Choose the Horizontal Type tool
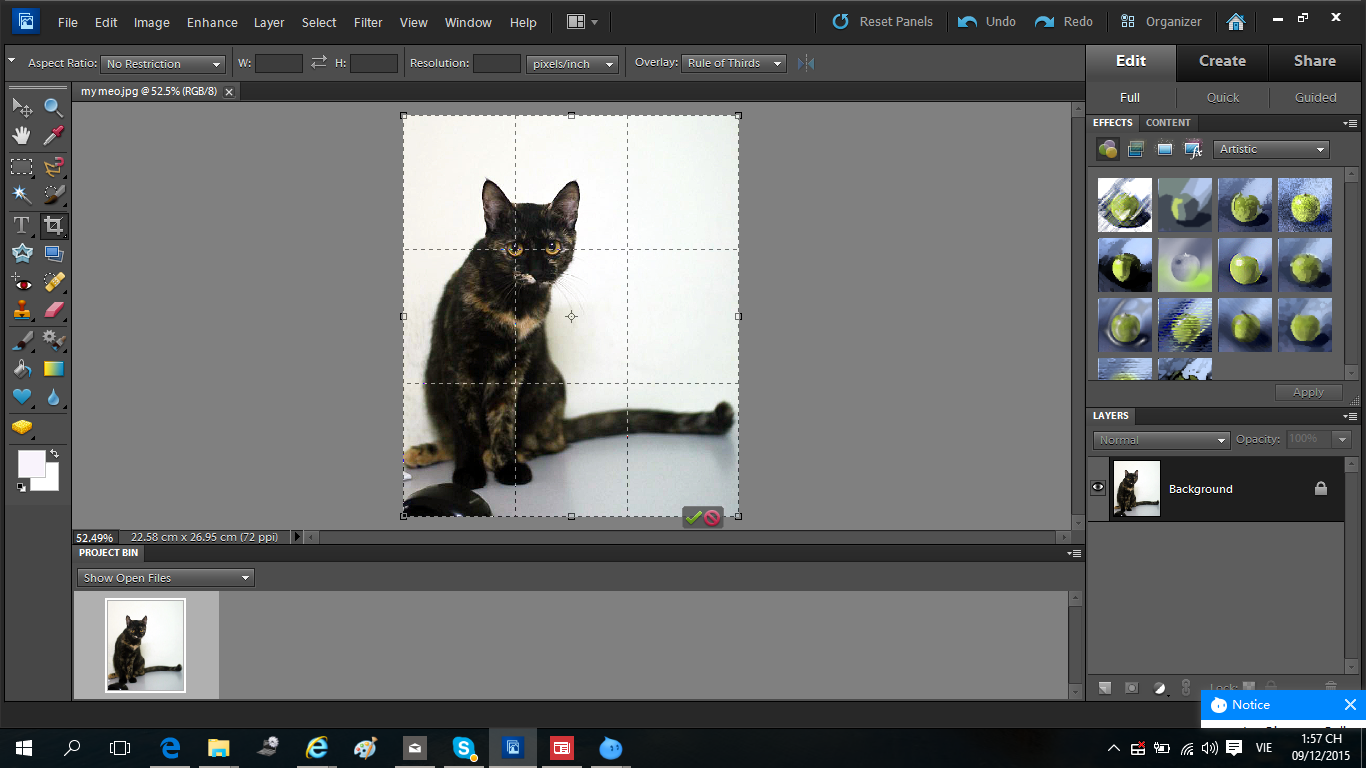The width and height of the screenshot is (1366, 768). coord(21,225)
